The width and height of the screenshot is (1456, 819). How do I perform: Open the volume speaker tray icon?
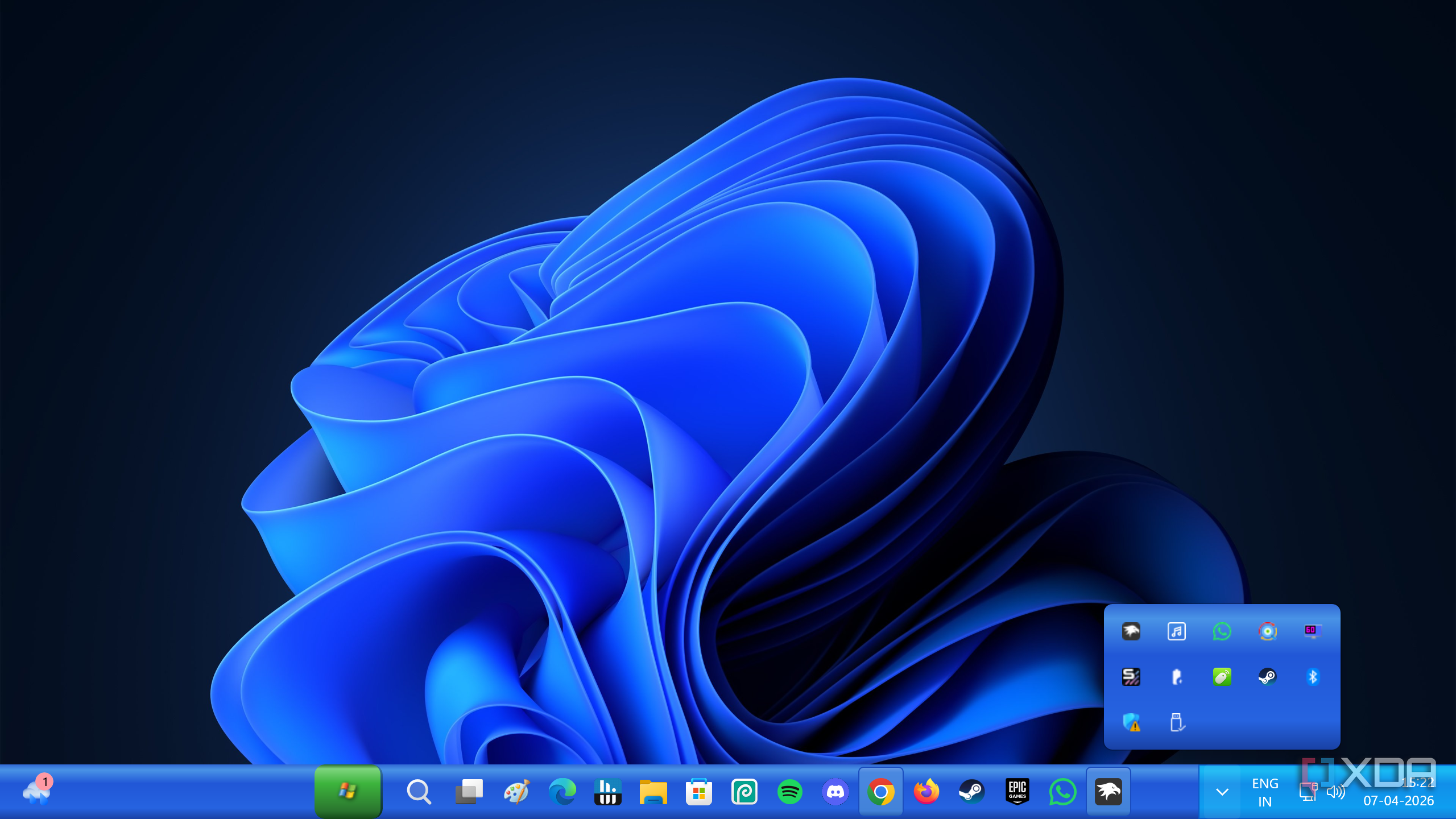(1335, 792)
